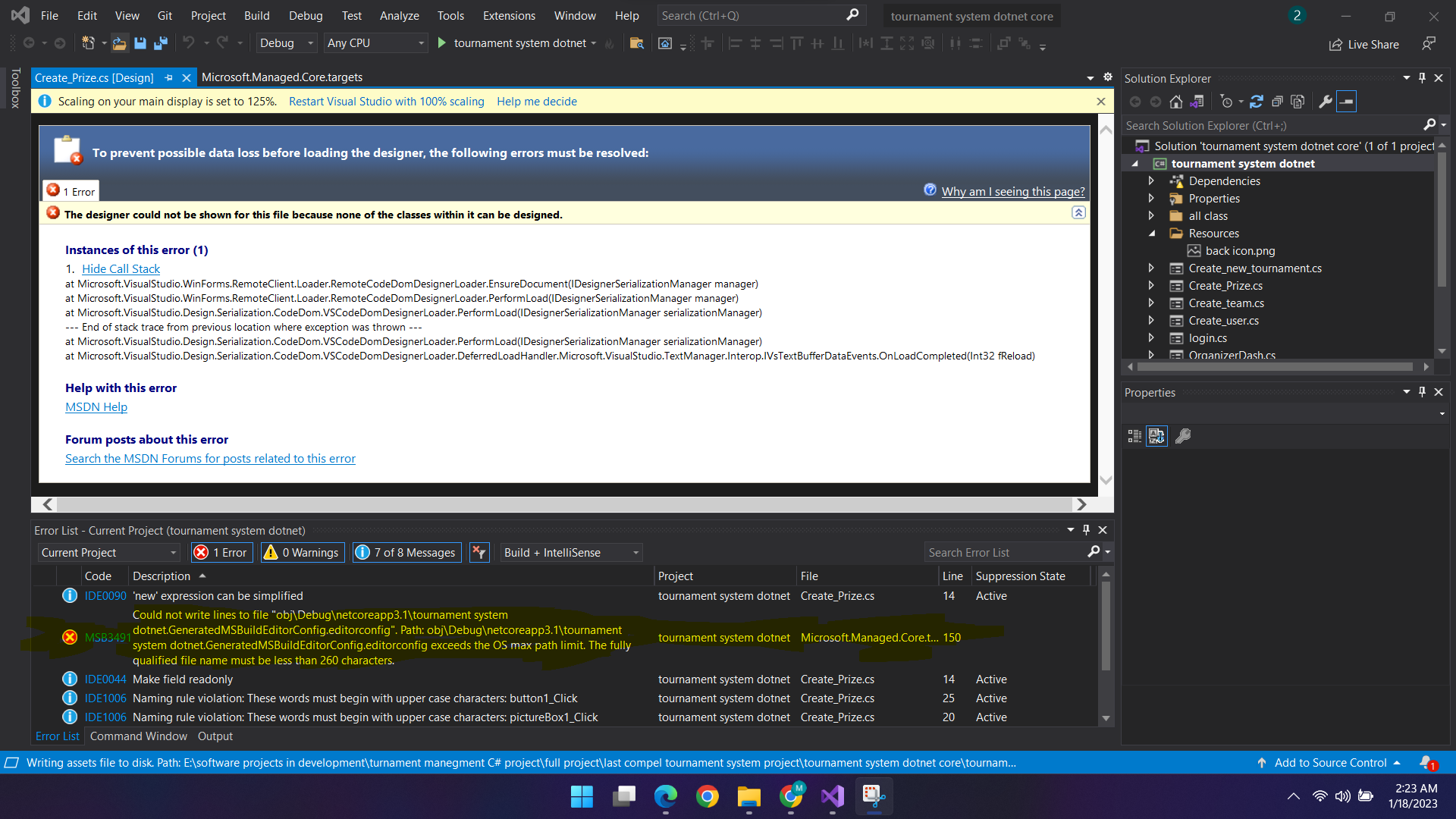Screen dimensions: 1456x819
Task: Switch to the Microsoft.Managed.Core.targets tab
Action: point(282,77)
